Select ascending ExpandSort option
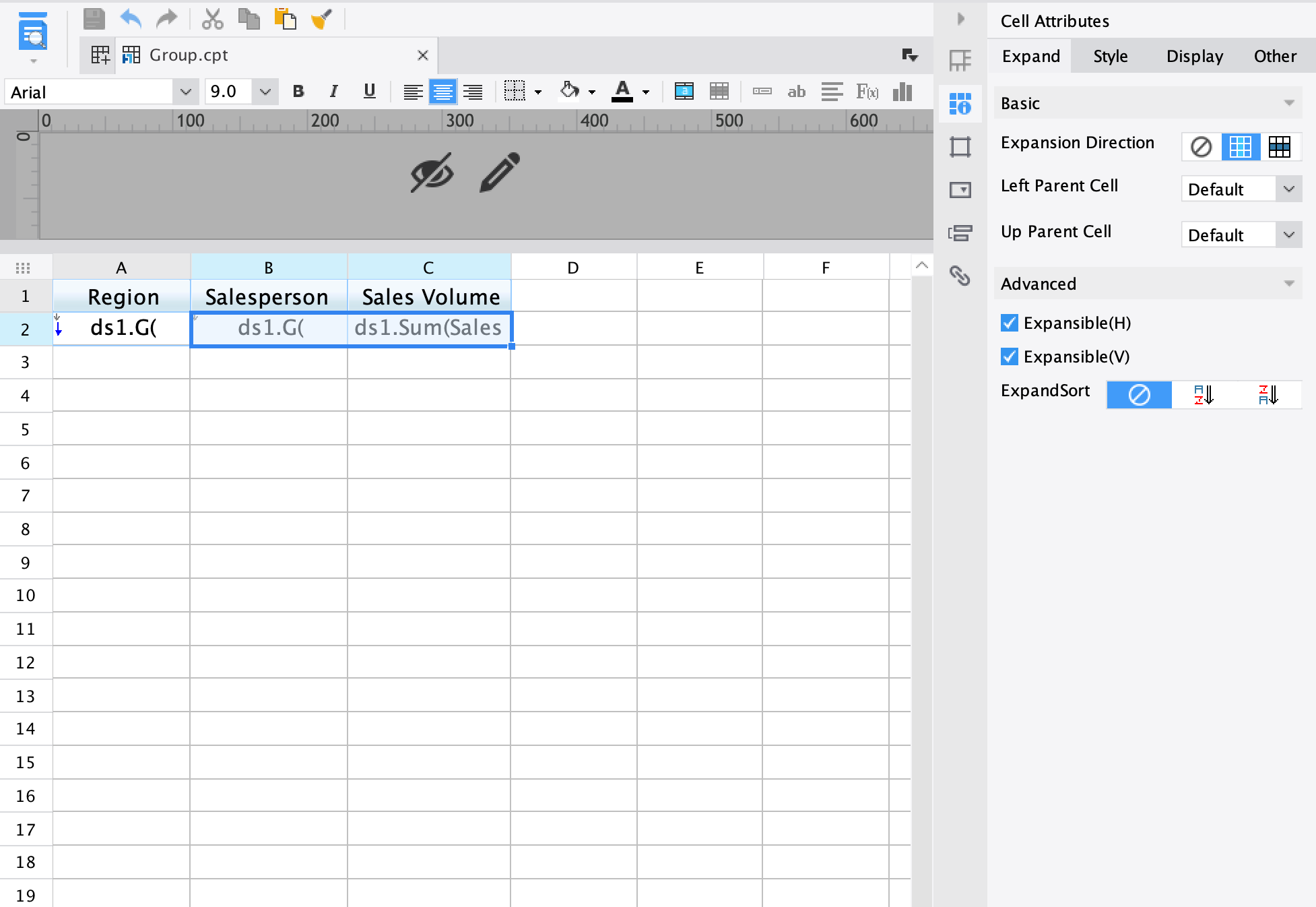Image resolution: width=1316 pixels, height=907 pixels. (x=1203, y=395)
